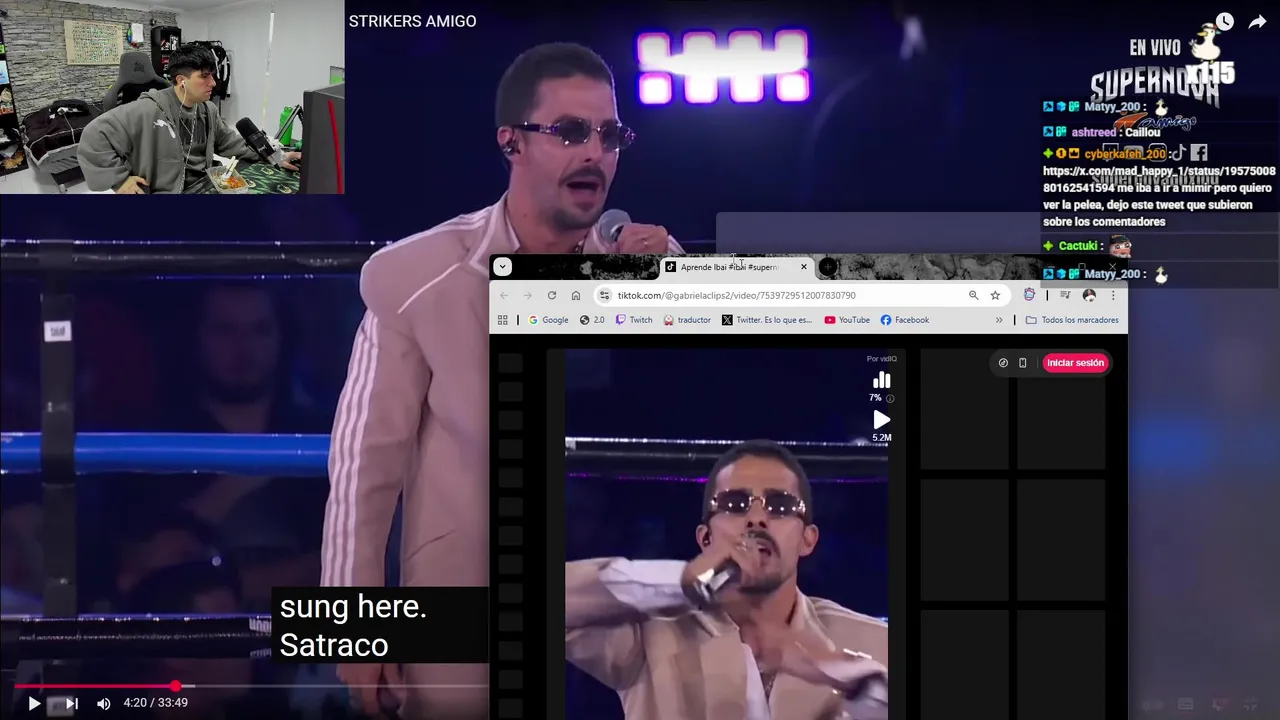Open the Facebook bookmark
The image size is (1280, 720).
coord(905,320)
